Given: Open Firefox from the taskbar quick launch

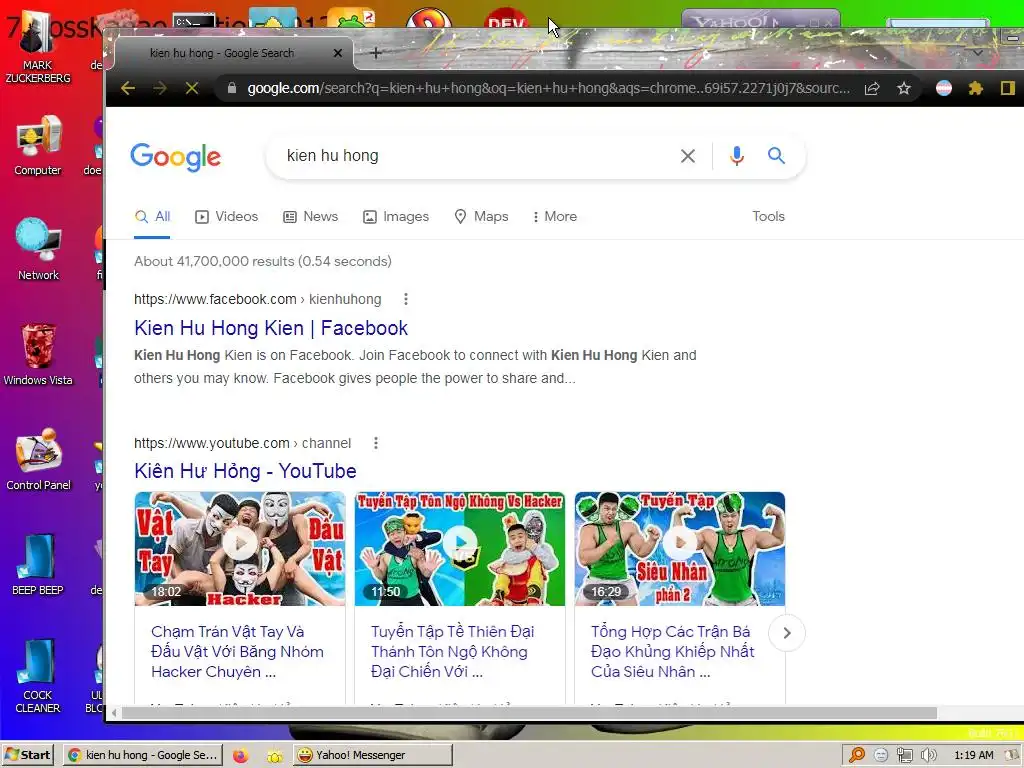Looking at the screenshot, I should (x=240, y=756).
